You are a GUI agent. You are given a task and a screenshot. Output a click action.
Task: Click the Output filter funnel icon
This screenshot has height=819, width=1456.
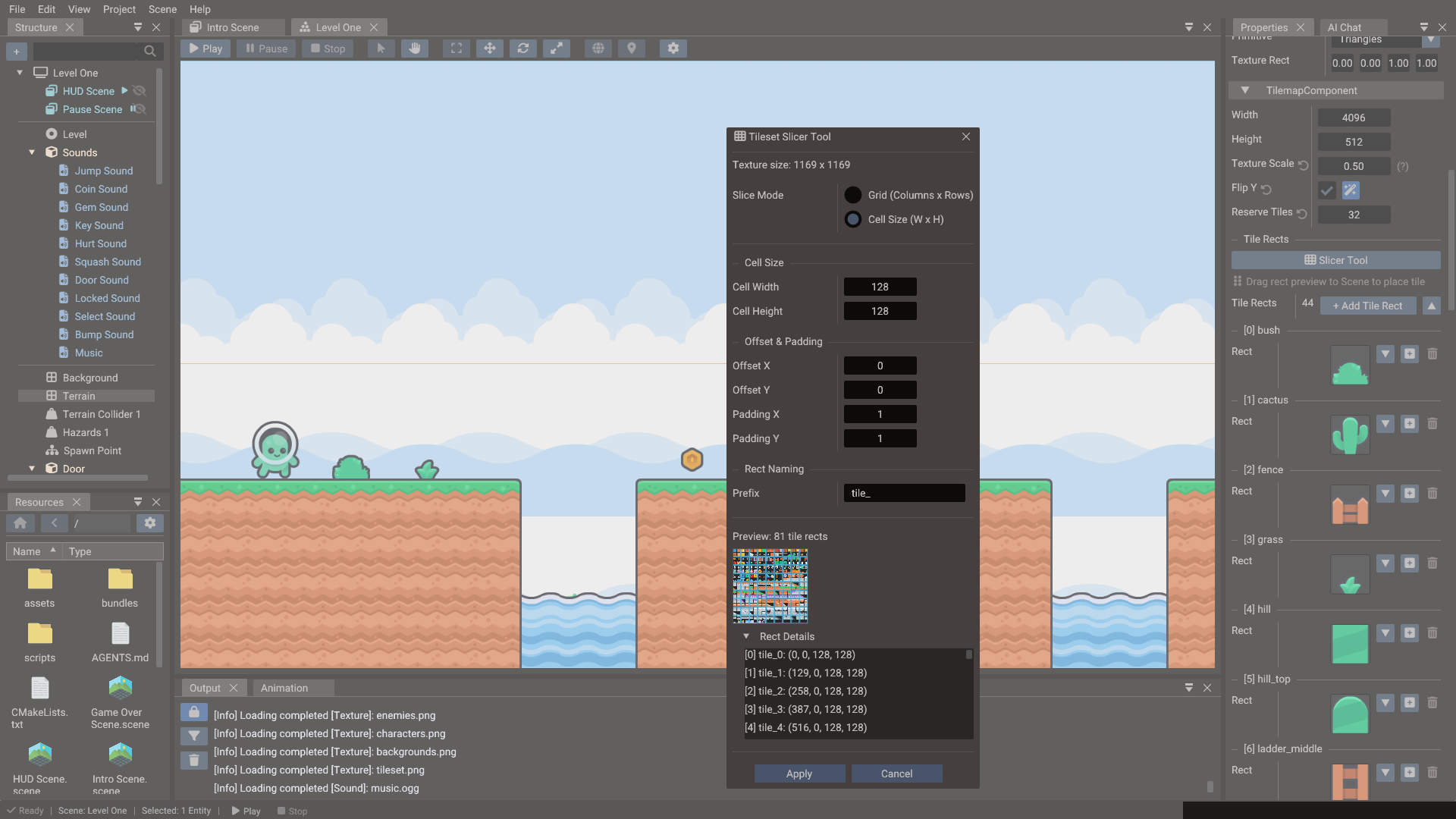[x=194, y=736]
